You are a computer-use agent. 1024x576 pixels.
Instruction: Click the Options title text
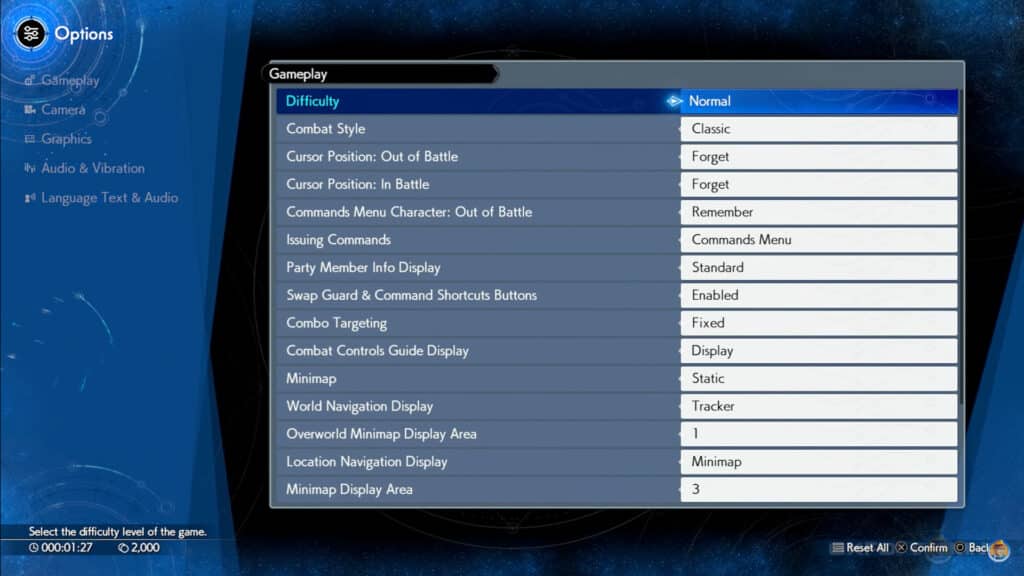coord(84,34)
